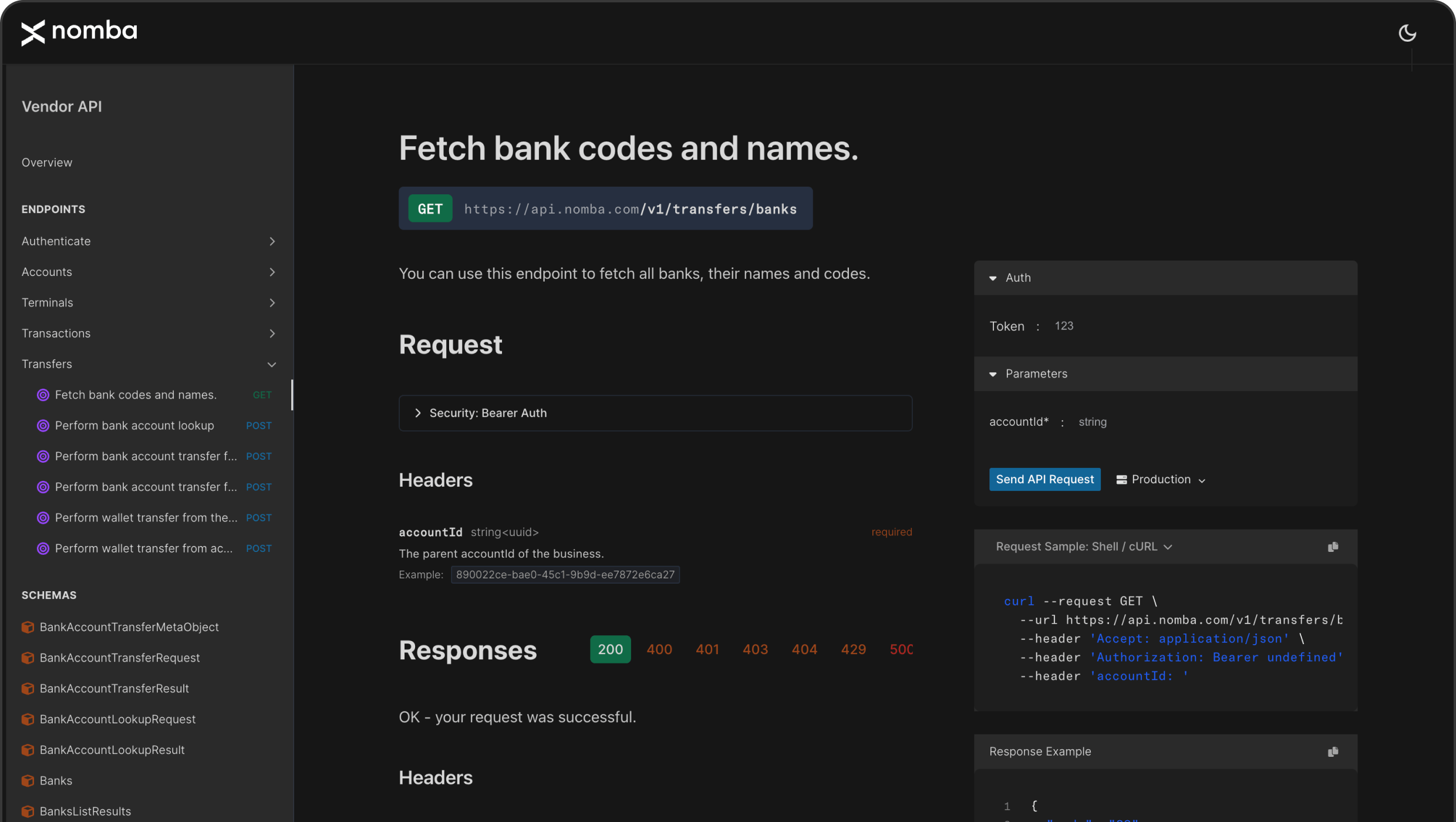Click the SCHEMAS section label
This screenshot has width=1456, height=822.
coord(49,595)
